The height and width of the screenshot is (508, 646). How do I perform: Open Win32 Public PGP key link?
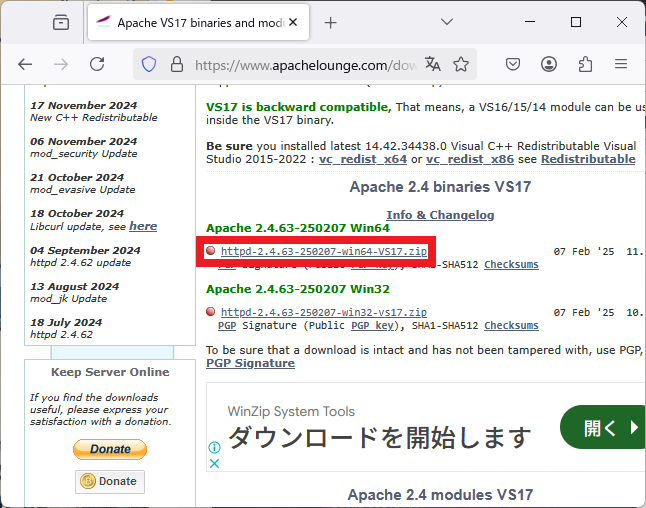point(373,325)
